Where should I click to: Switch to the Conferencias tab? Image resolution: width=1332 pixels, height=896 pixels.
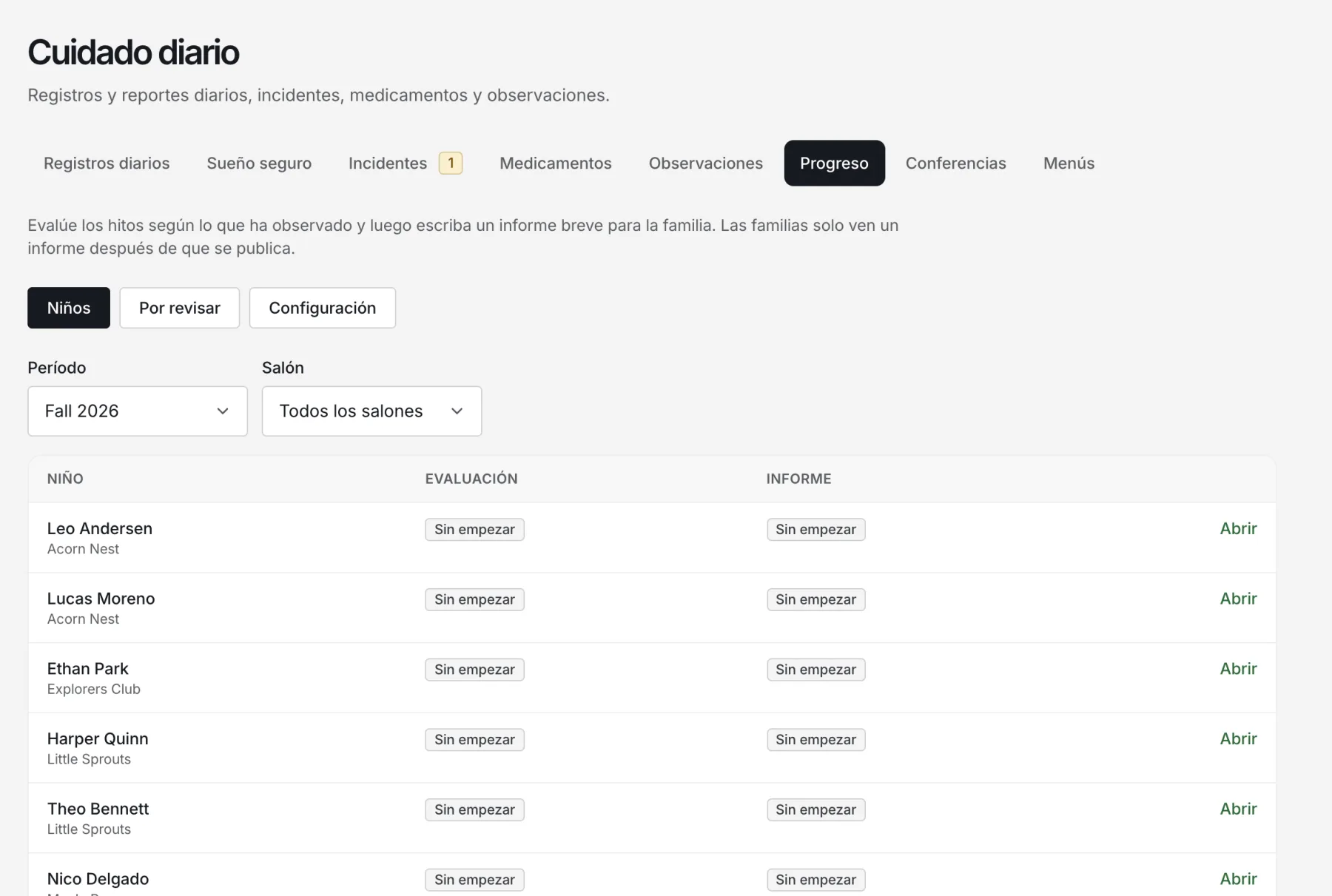955,163
